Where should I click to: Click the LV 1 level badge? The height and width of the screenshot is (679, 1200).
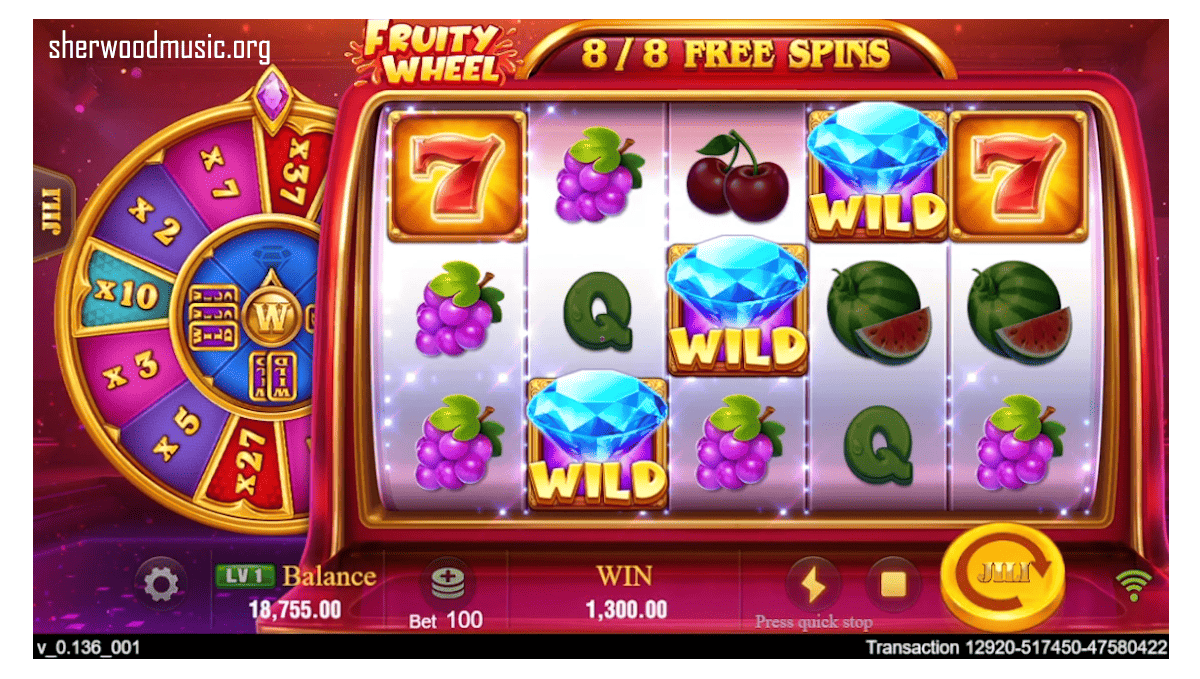tap(244, 577)
